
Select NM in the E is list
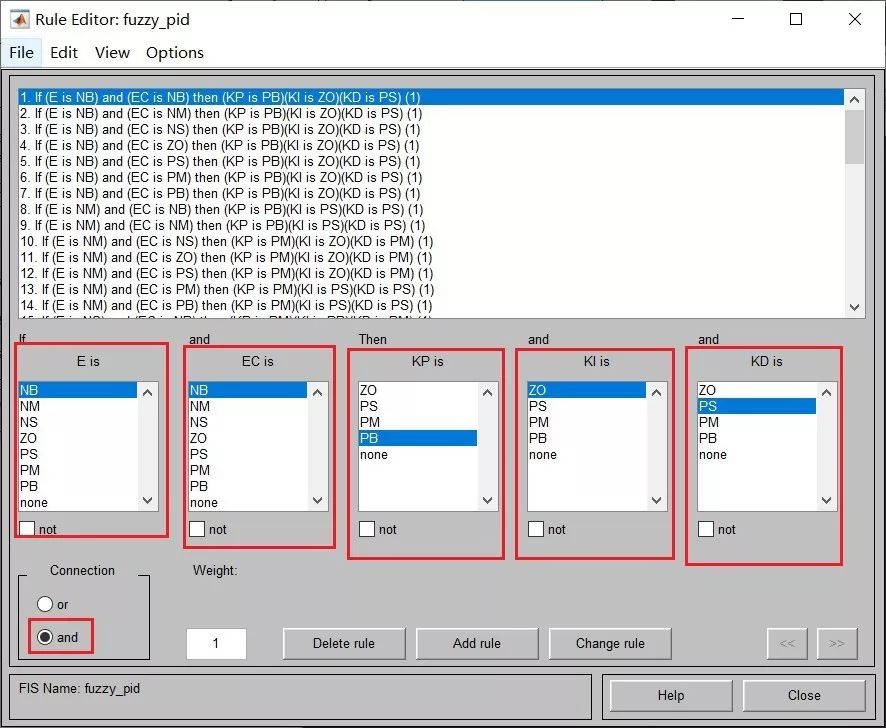coord(78,406)
